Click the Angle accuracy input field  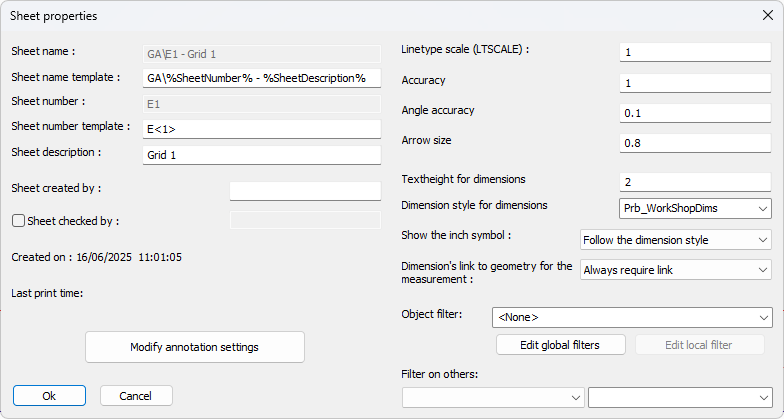click(x=695, y=113)
